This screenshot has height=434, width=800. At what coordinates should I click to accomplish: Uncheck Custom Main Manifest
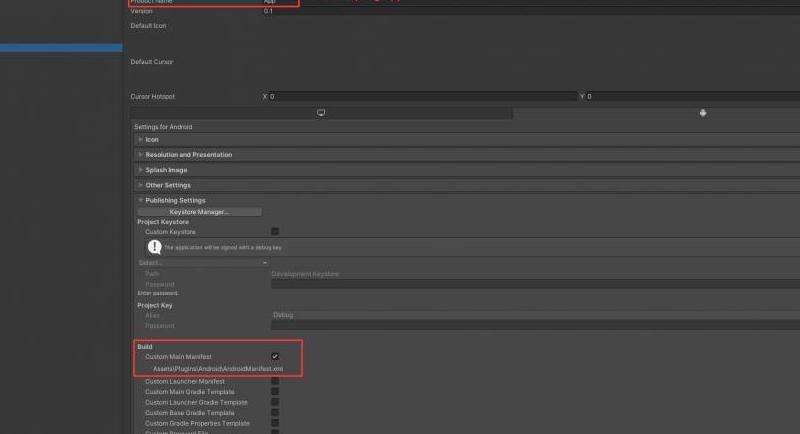pos(275,356)
